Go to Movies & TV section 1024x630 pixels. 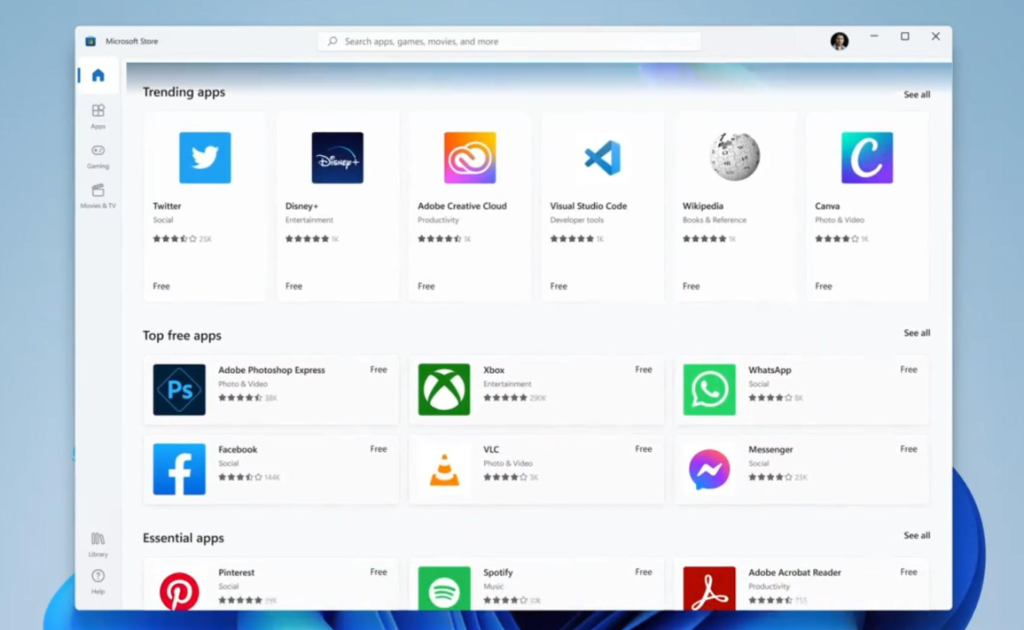click(98, 196)
